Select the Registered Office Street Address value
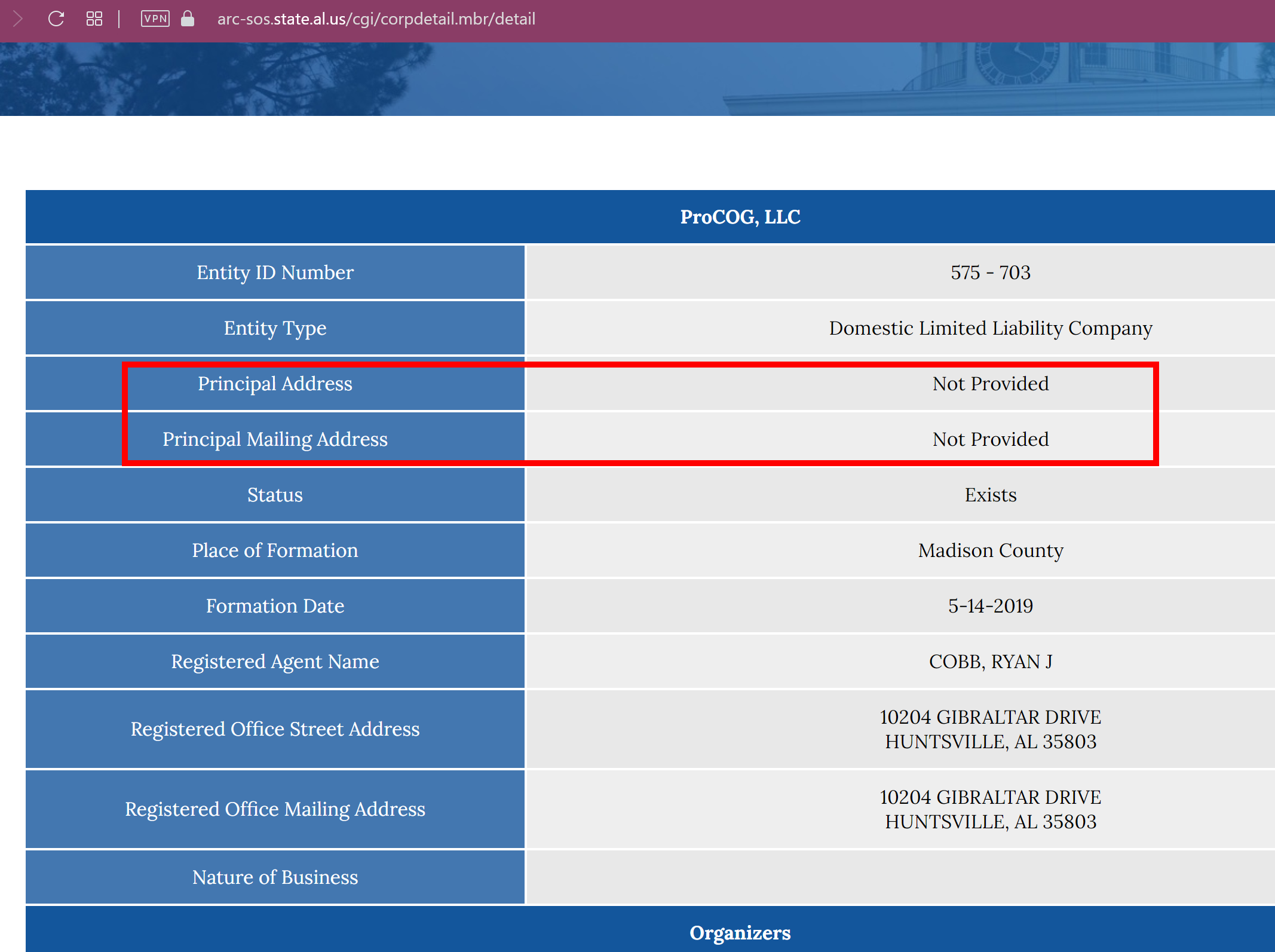The image size is (1275, 952). [x=991, y=729]
